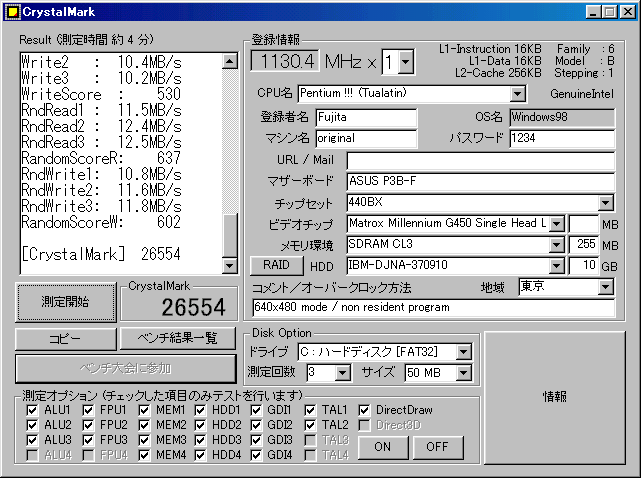Click the Result list scrollbar thumb
Screen dimensions: 641x478
[229, 236]
